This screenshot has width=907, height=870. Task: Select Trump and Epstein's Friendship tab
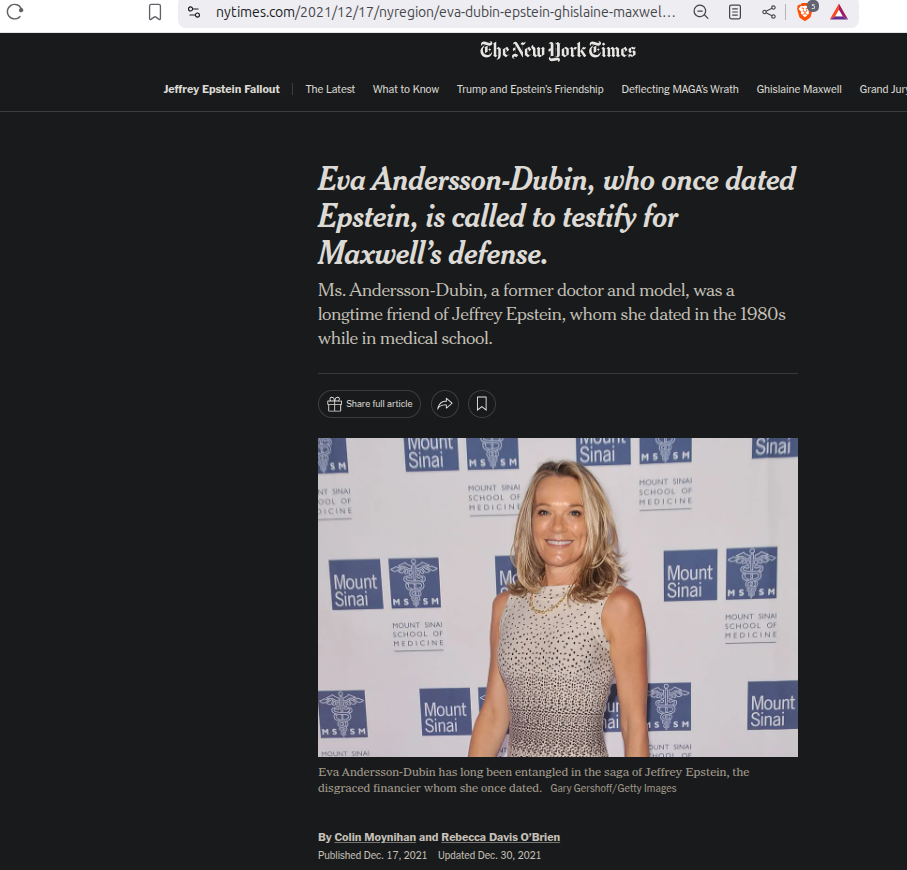(530, 89)
